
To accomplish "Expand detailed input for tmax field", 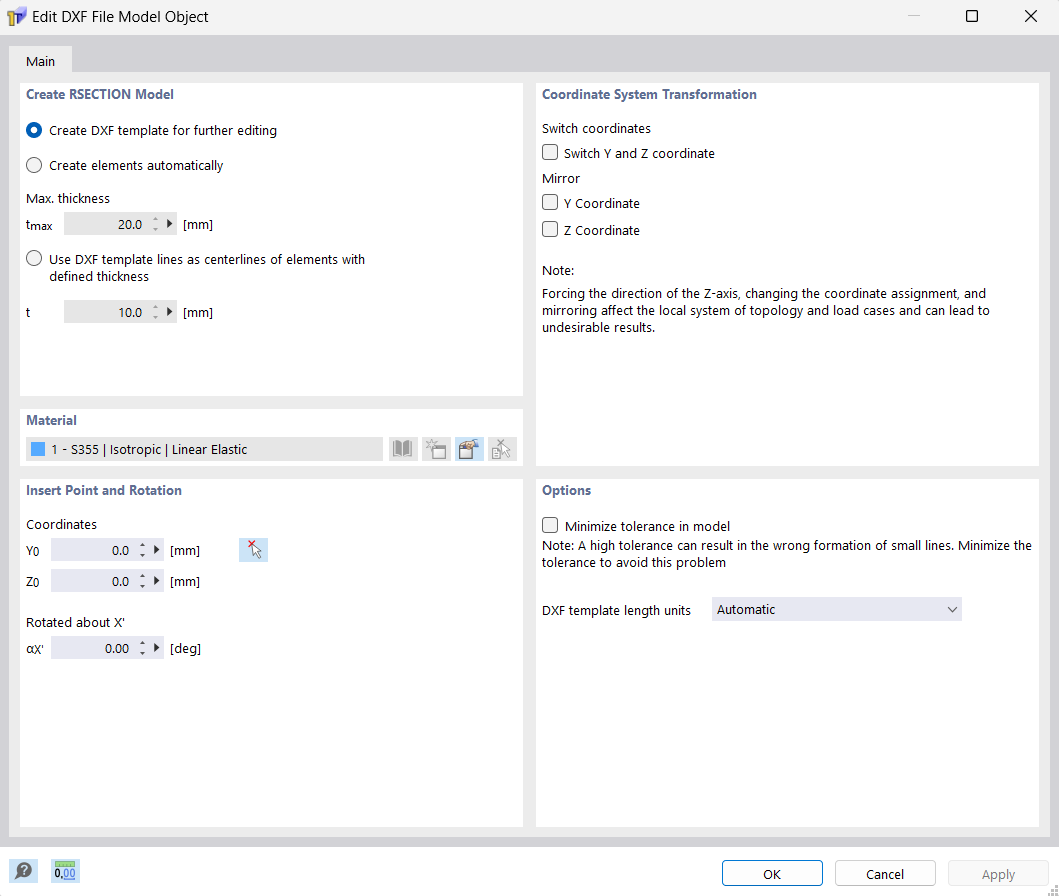I will click(169, 223).
